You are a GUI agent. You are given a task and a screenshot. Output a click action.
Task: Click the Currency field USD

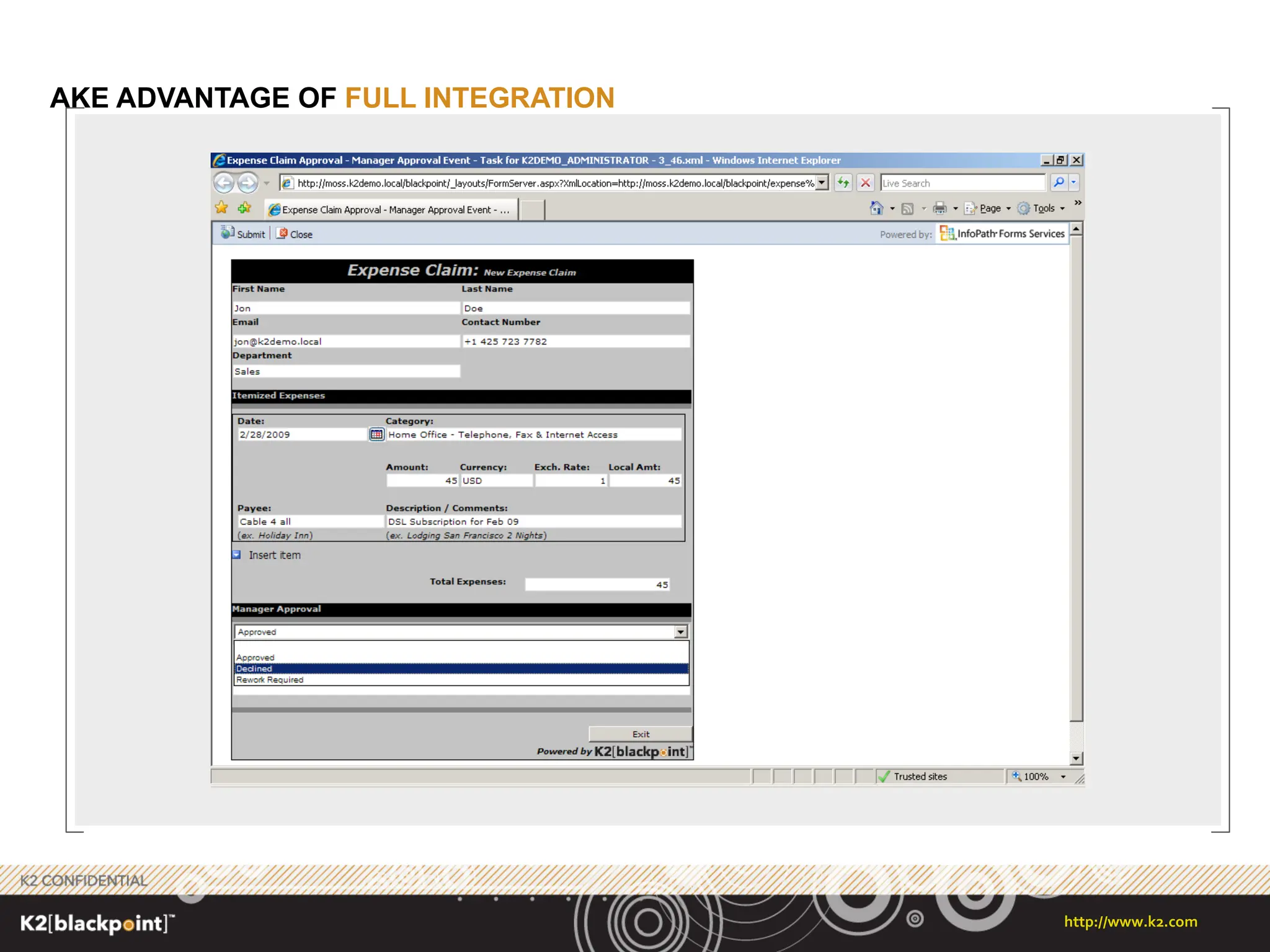pos(497,480)
